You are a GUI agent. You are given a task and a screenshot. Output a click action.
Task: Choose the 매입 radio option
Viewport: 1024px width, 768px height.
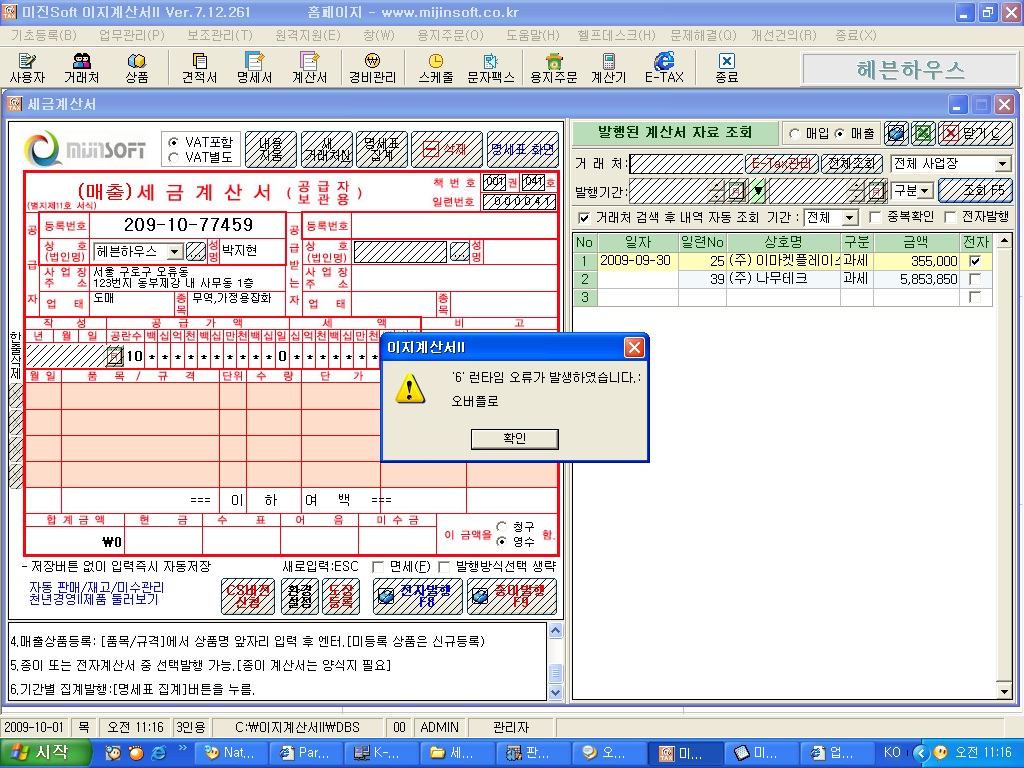click(x=794, y=134)
